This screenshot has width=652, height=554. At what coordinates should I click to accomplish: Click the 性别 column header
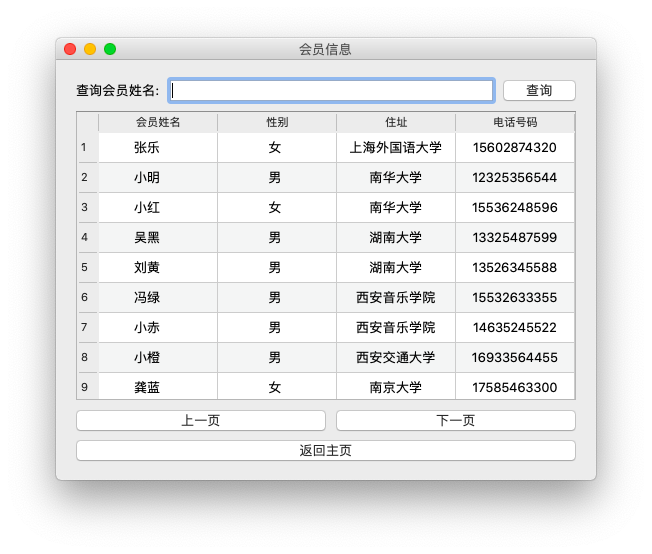click(x=277, y=122)
